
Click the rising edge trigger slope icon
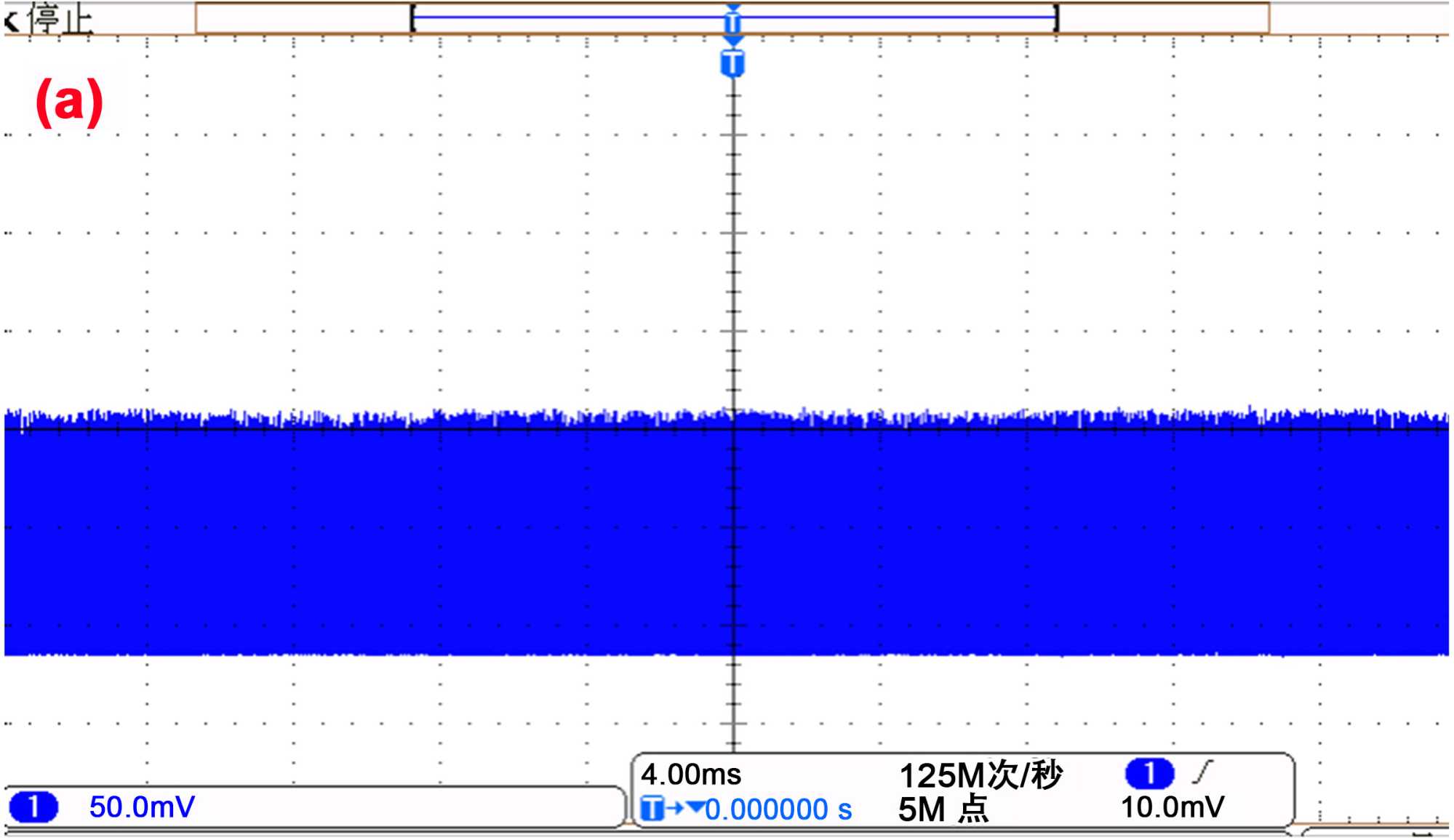pyautogui.click(x=1204, y=772)
